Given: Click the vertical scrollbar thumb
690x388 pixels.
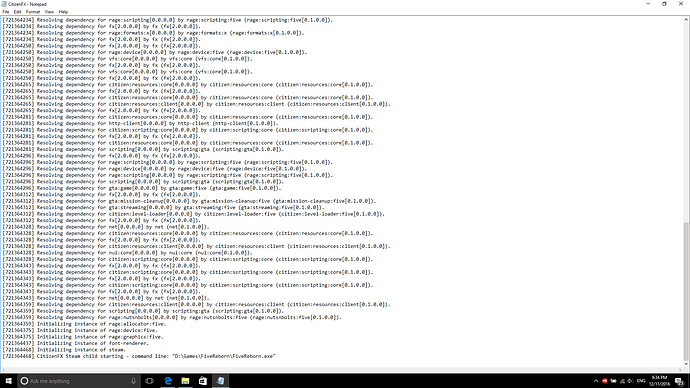Looking at the screenshot, I should 686,290.
